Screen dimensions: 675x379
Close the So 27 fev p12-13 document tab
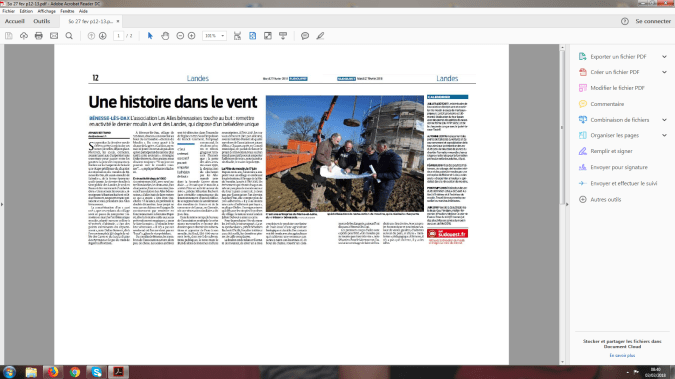coord(118,21)
